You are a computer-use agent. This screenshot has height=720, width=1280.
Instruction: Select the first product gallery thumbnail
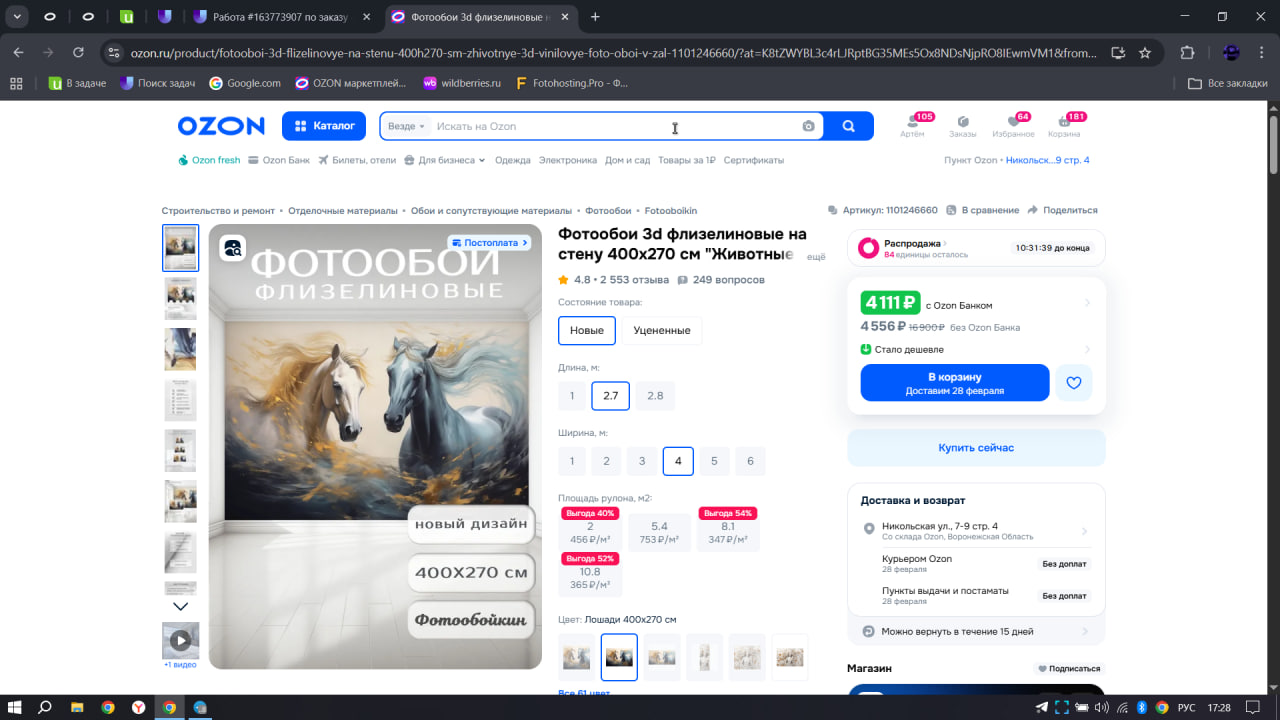click(181, 248)
